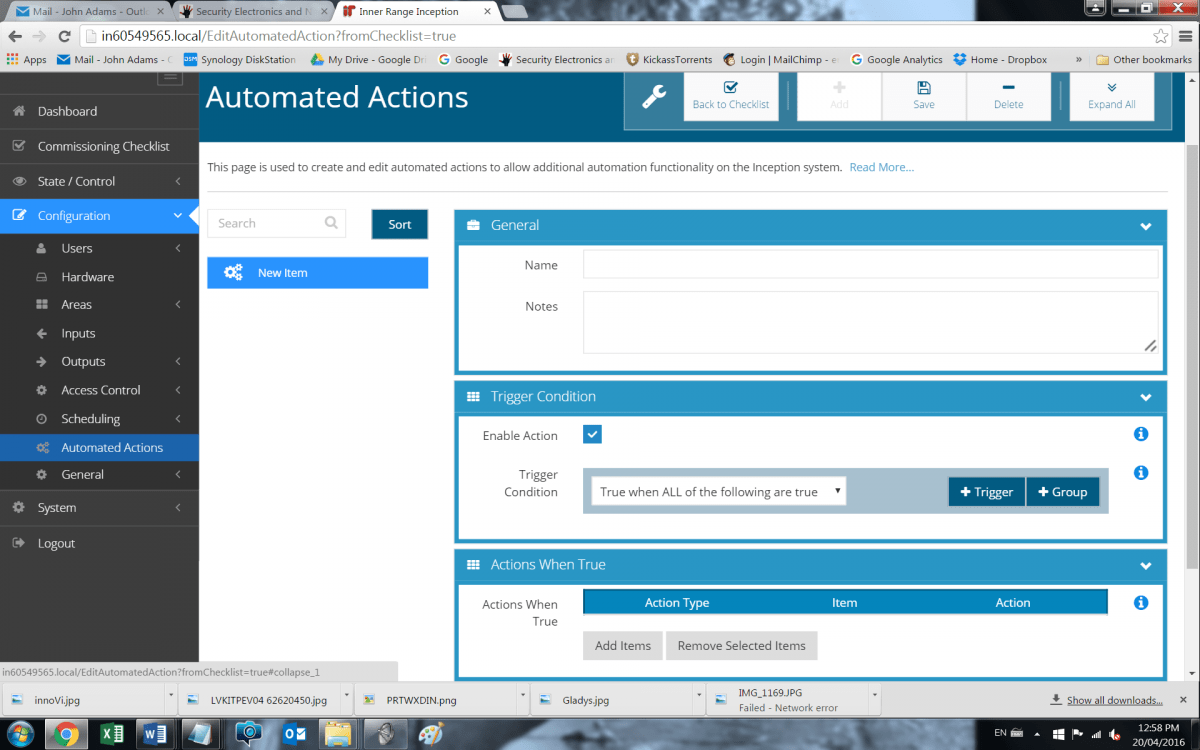Open Excel from the Windows taskbar

pos(112,734)
